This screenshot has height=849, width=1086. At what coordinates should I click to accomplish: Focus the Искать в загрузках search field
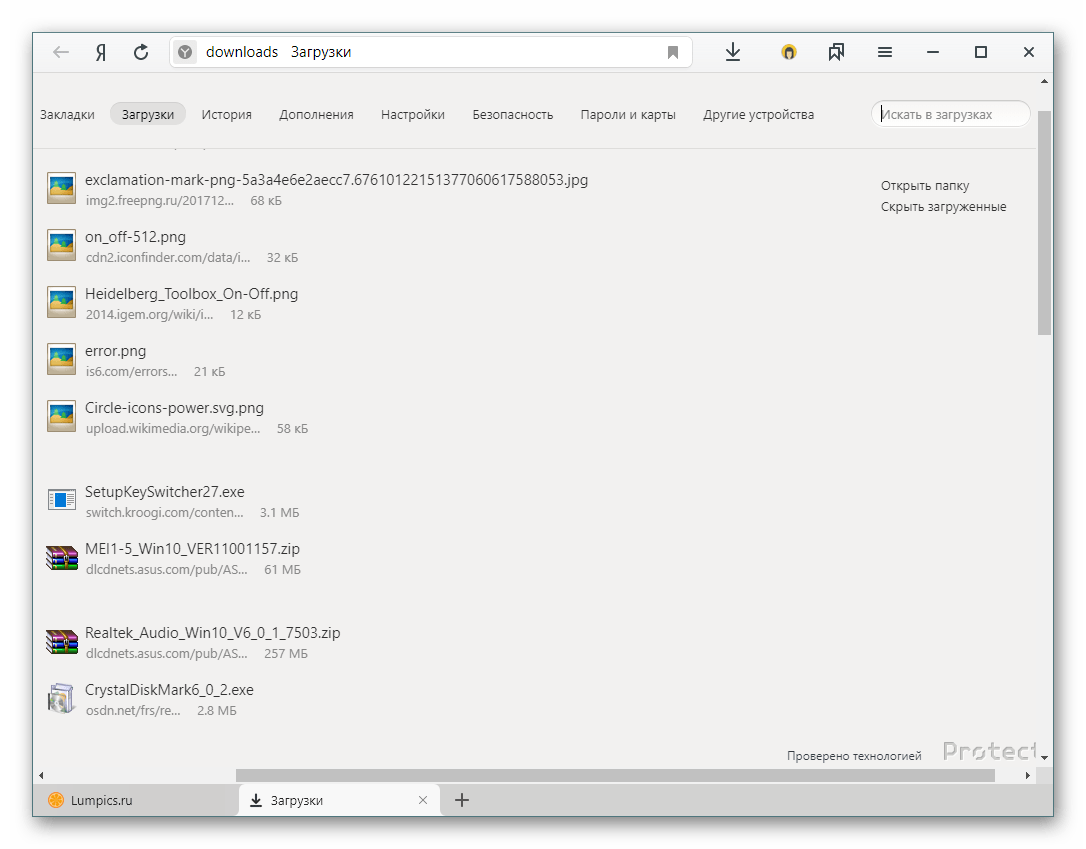click(950, 114)
